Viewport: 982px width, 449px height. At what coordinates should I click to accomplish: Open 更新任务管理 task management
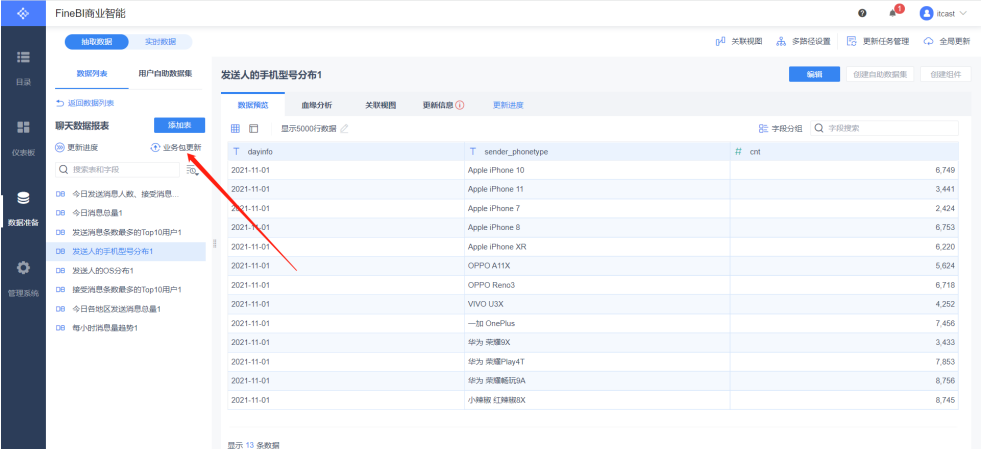pyautogui.click(x=877, y=41)
